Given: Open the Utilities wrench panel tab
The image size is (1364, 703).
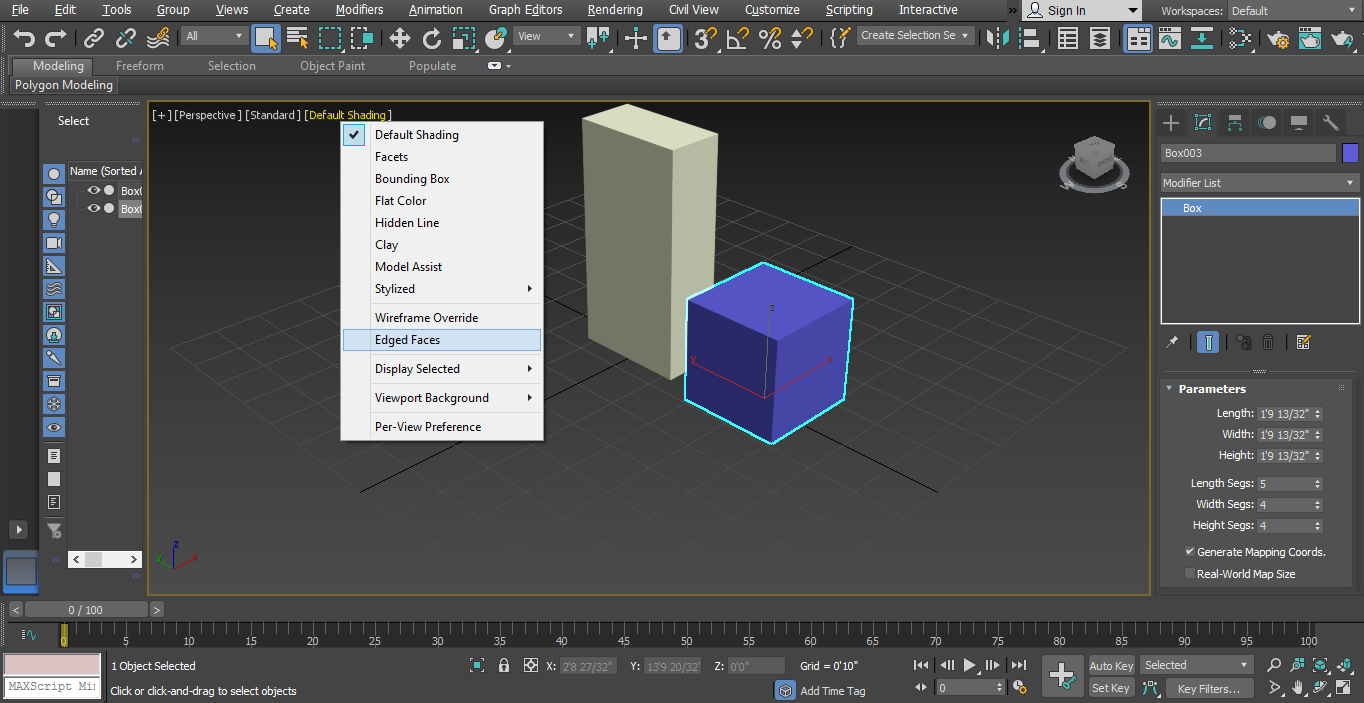Looking at the screenshot, I should coord(1331,123).
